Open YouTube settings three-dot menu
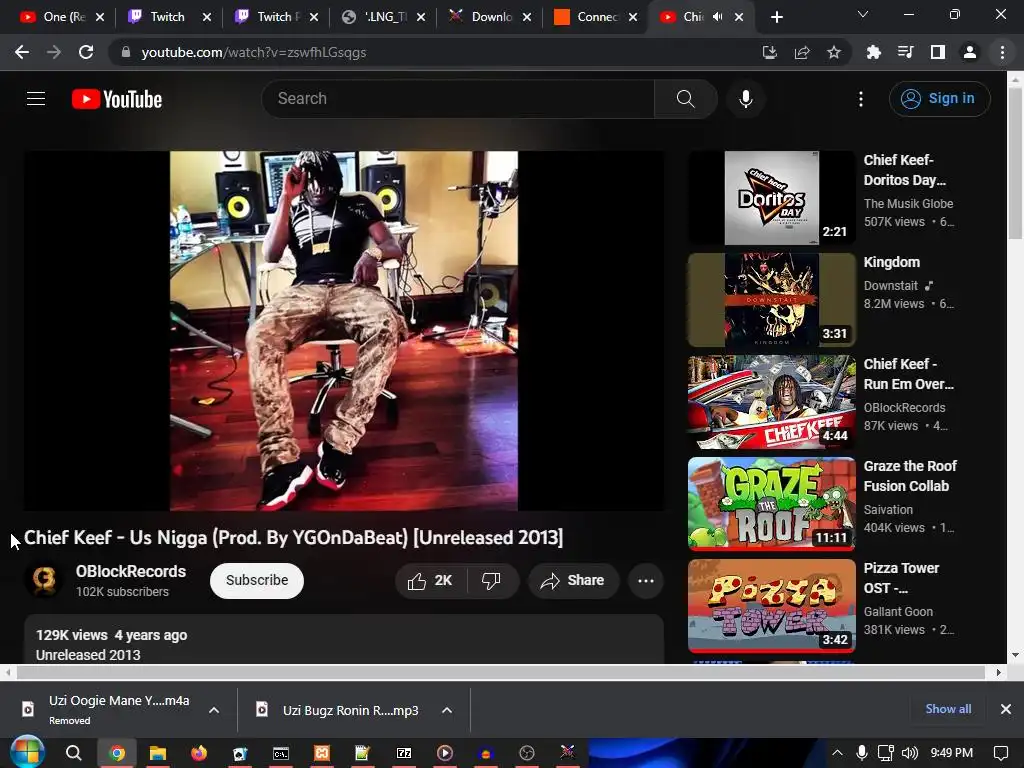 (861, 99)
